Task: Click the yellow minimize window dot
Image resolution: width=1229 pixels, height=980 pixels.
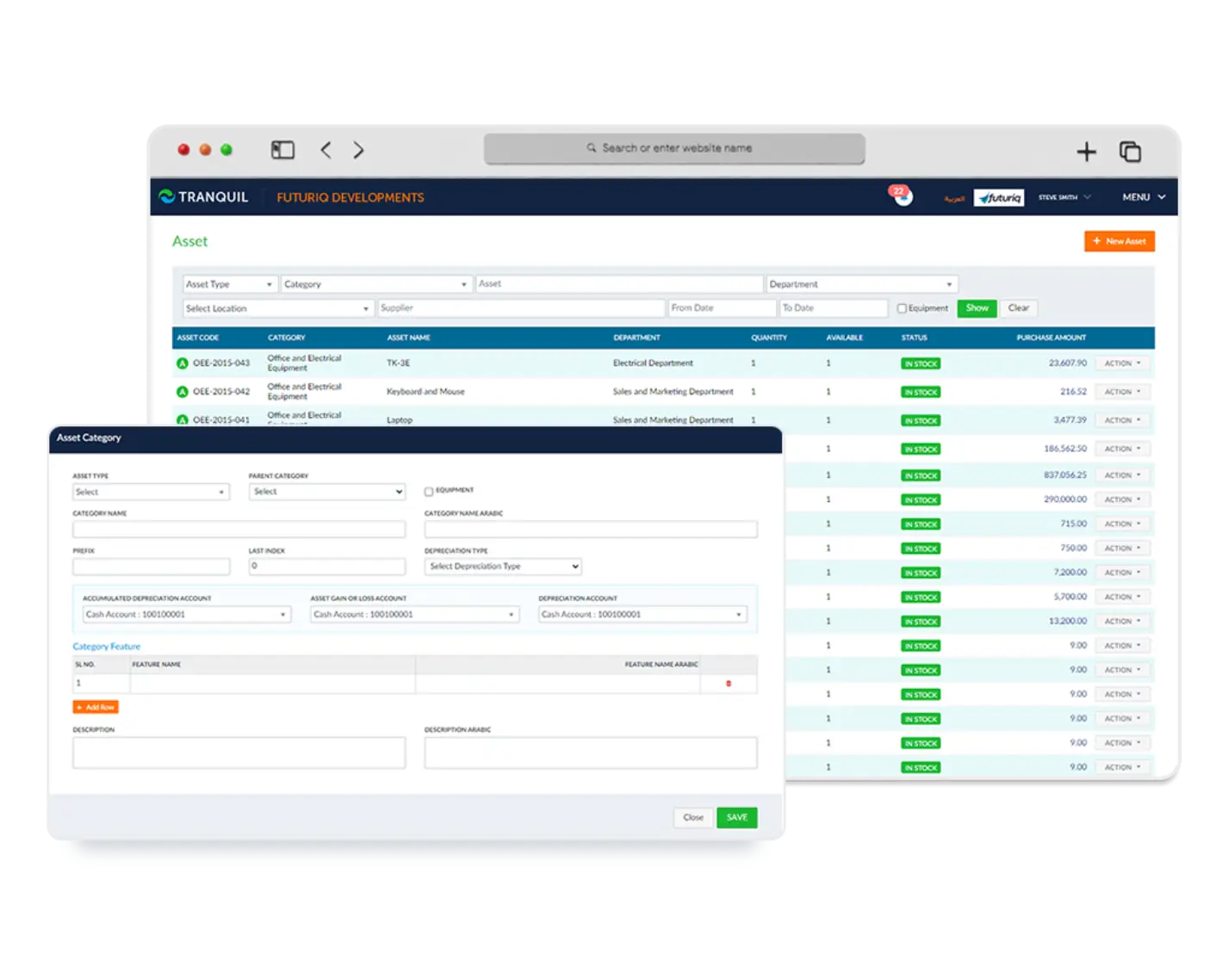Action: pos(205,150)
